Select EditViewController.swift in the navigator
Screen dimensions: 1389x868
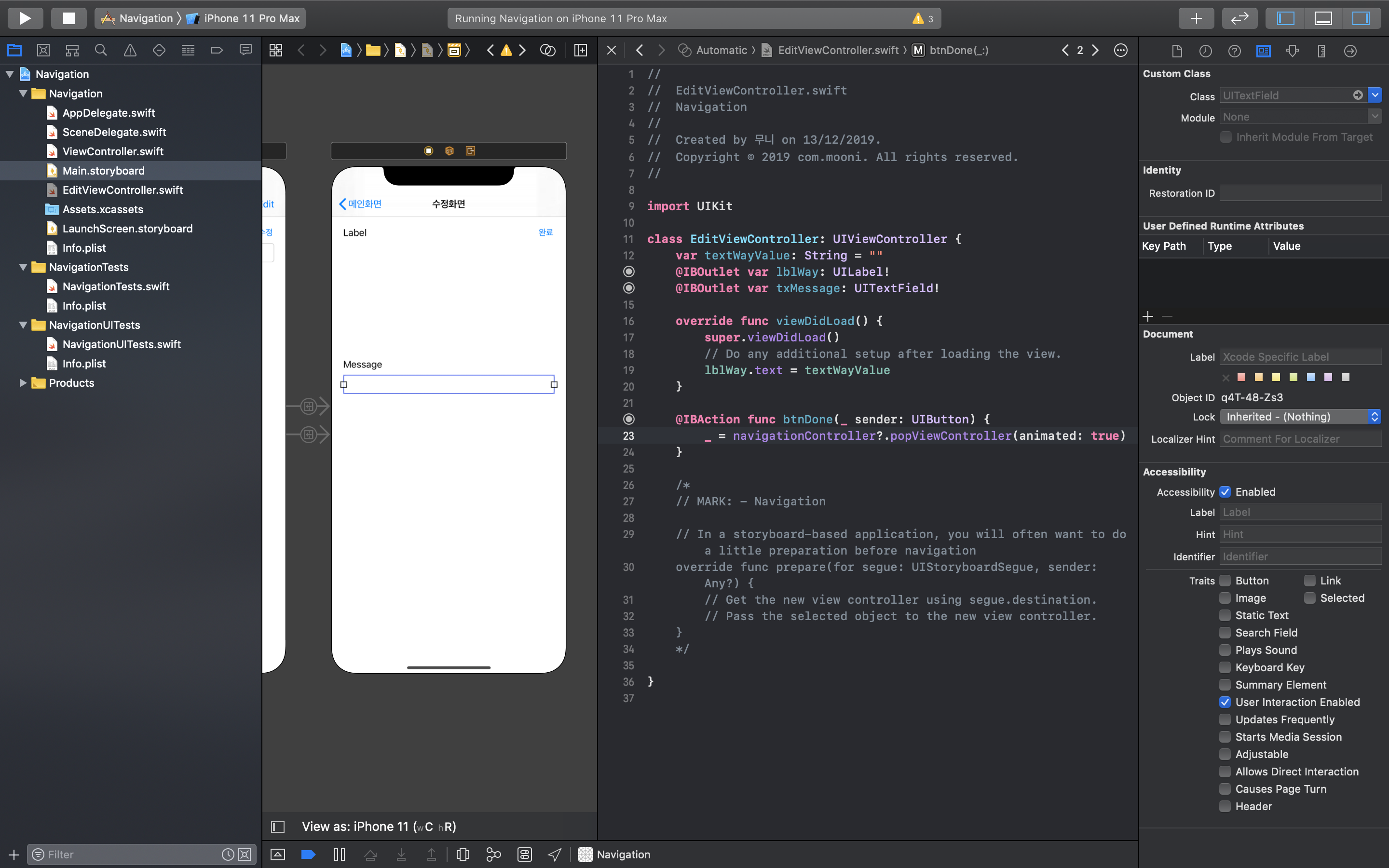pyautogui.click(x=122, y=190)
